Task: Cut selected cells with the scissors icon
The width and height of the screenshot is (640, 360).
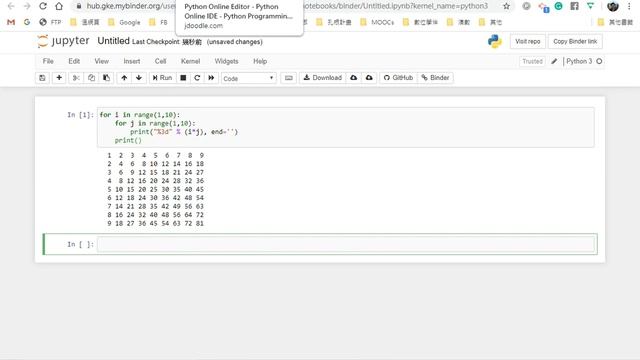Action: click(x=76, y=78)
